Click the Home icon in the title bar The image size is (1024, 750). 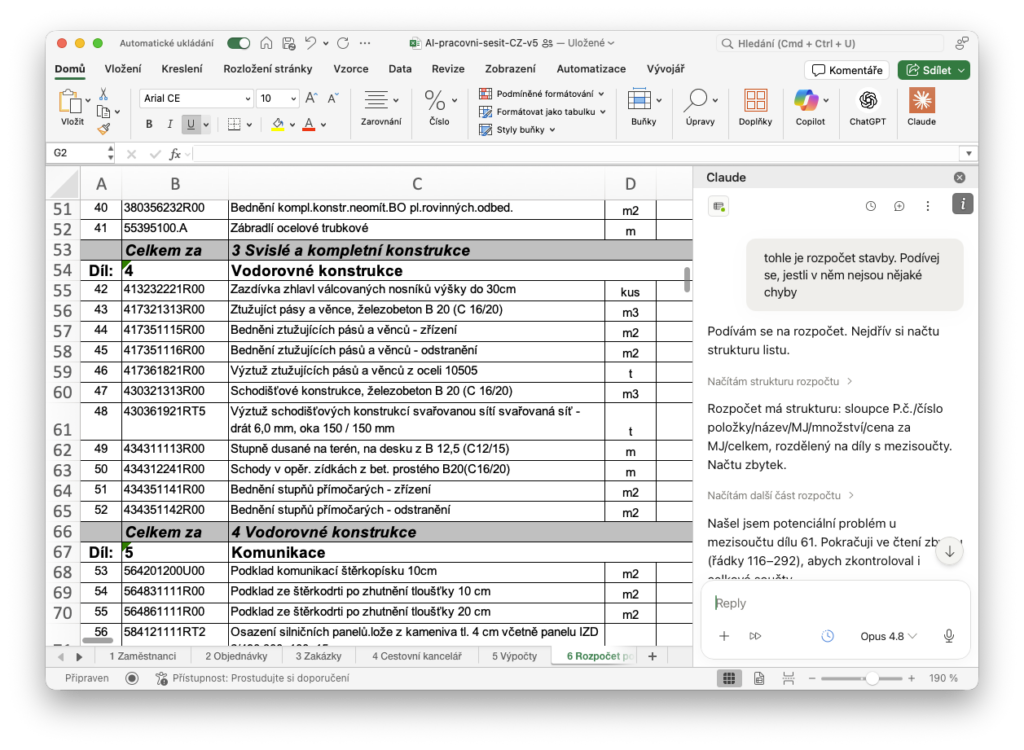(266, 43)
